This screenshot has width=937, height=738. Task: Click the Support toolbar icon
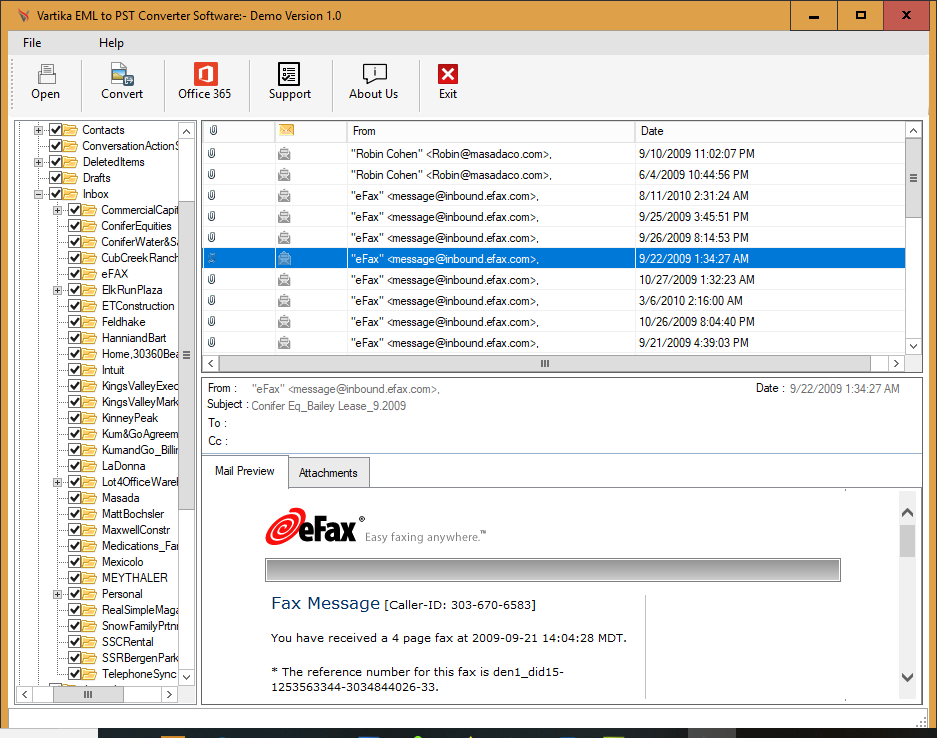[x=289, y=74]
